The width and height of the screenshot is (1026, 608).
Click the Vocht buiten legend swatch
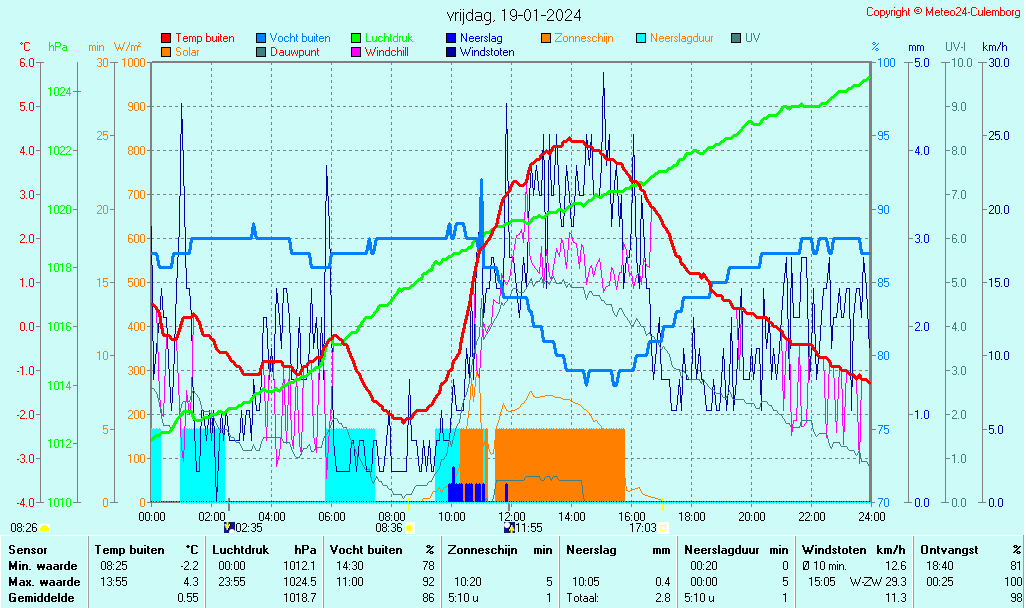click(261, 38)
